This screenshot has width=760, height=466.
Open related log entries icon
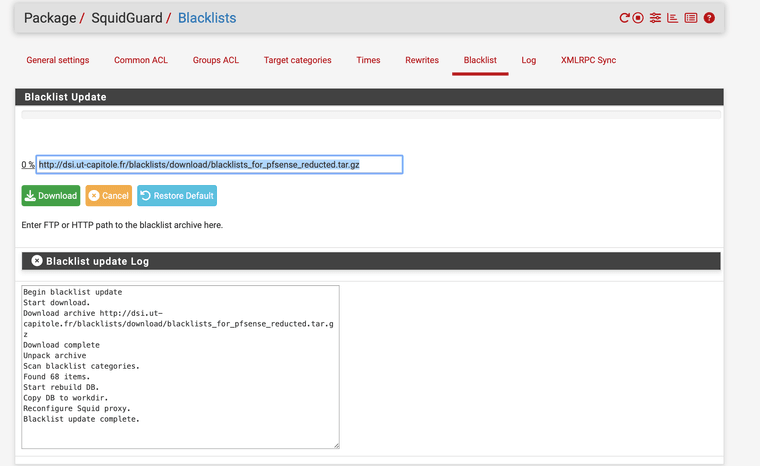[690, 18]
